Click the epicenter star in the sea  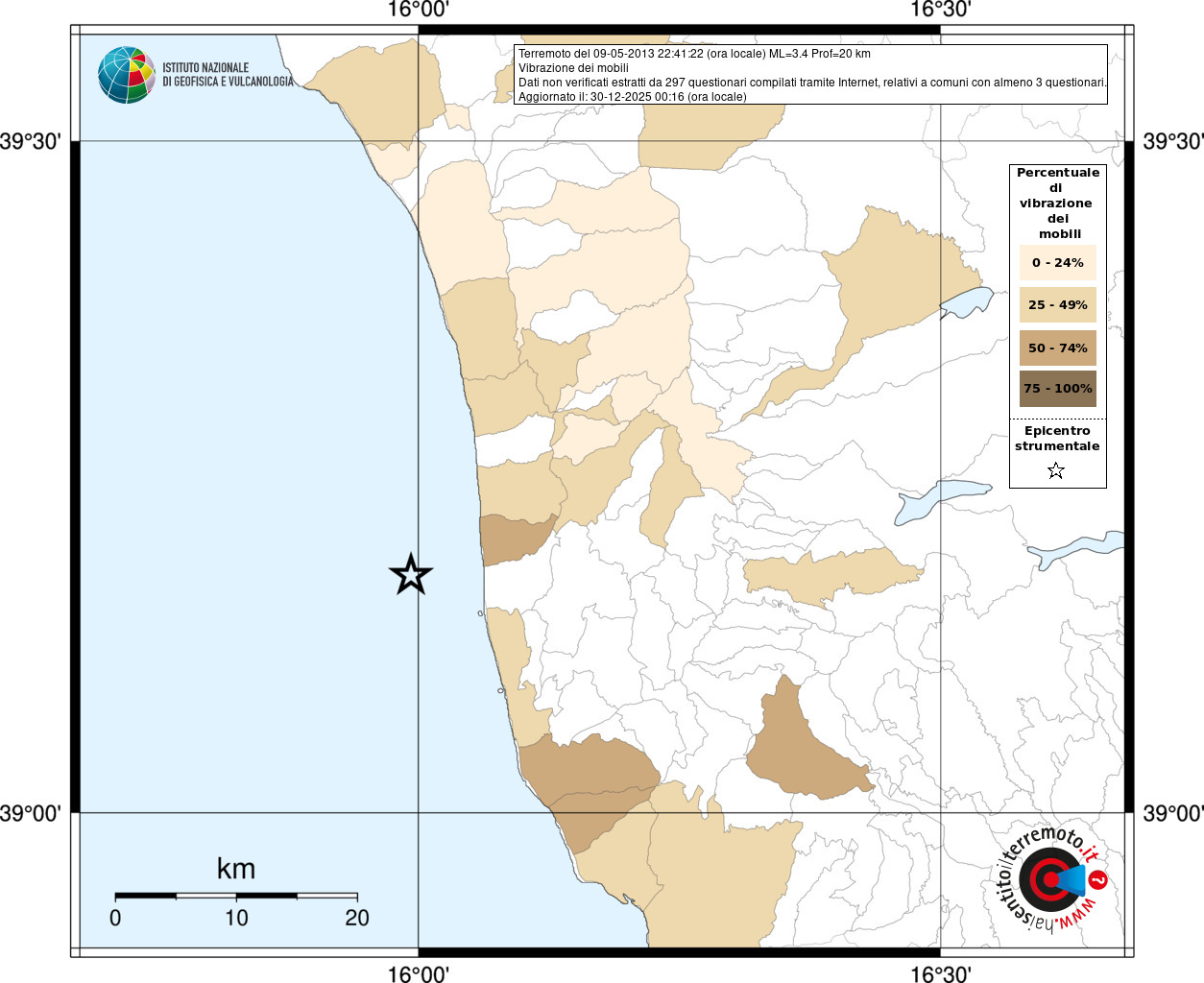(x=411, y=575)
